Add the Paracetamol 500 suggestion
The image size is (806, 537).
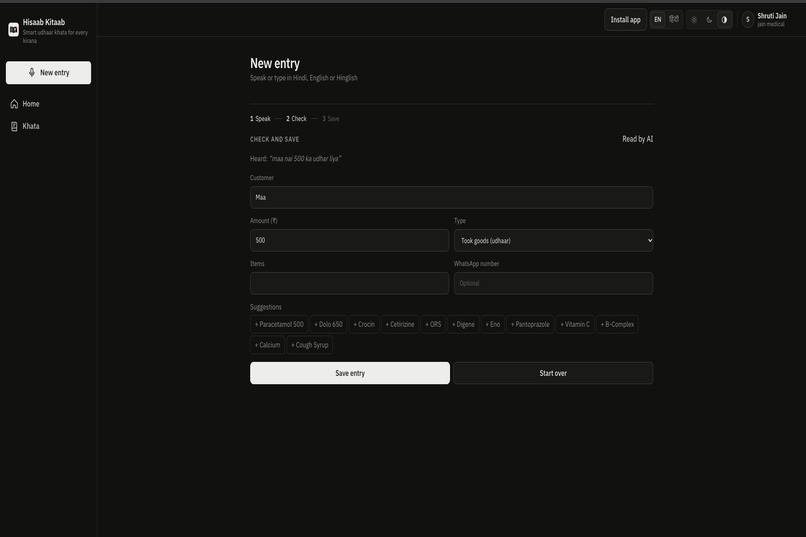pos(279,324)
